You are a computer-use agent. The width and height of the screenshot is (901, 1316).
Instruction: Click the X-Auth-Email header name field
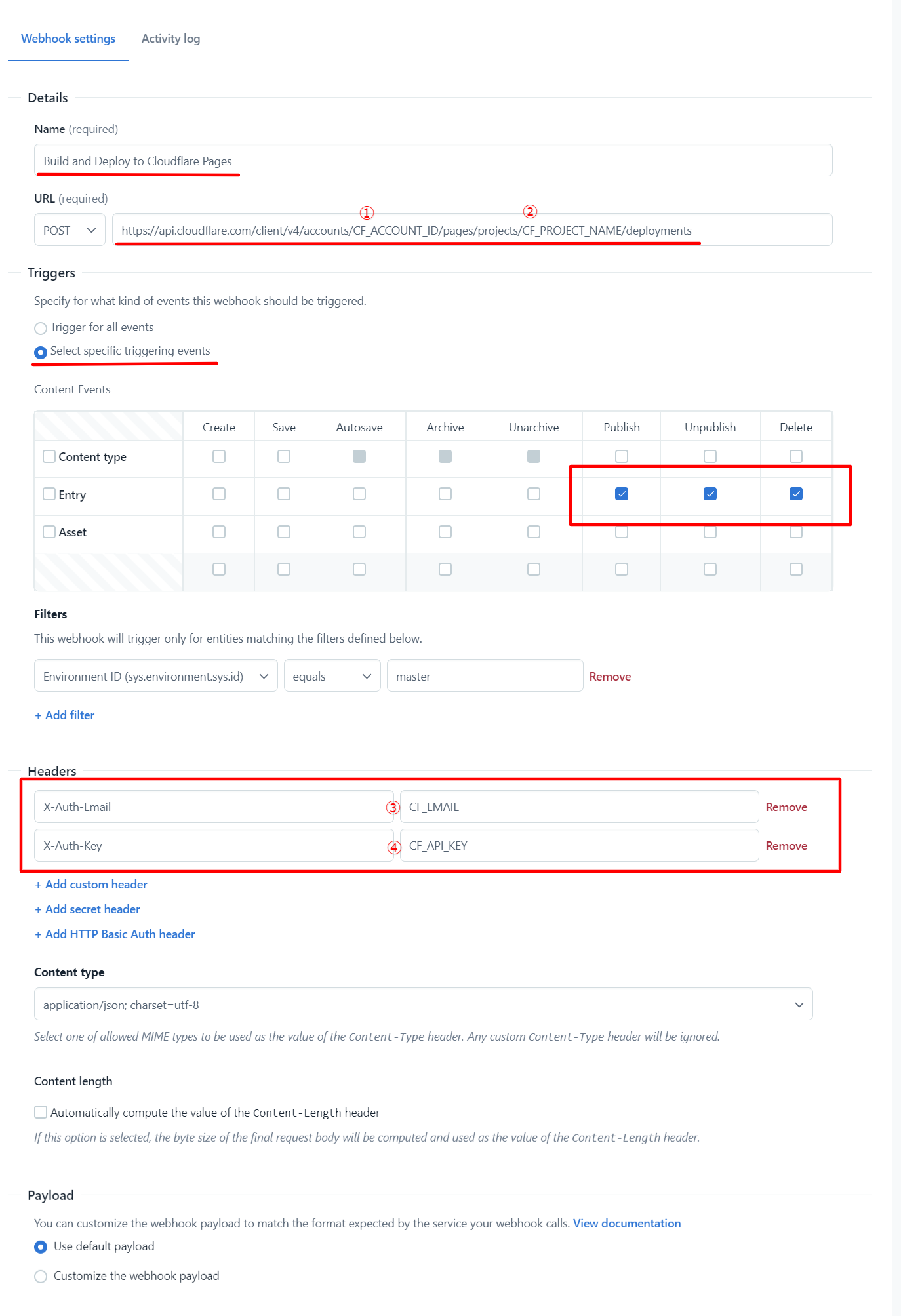click(214, 807)
